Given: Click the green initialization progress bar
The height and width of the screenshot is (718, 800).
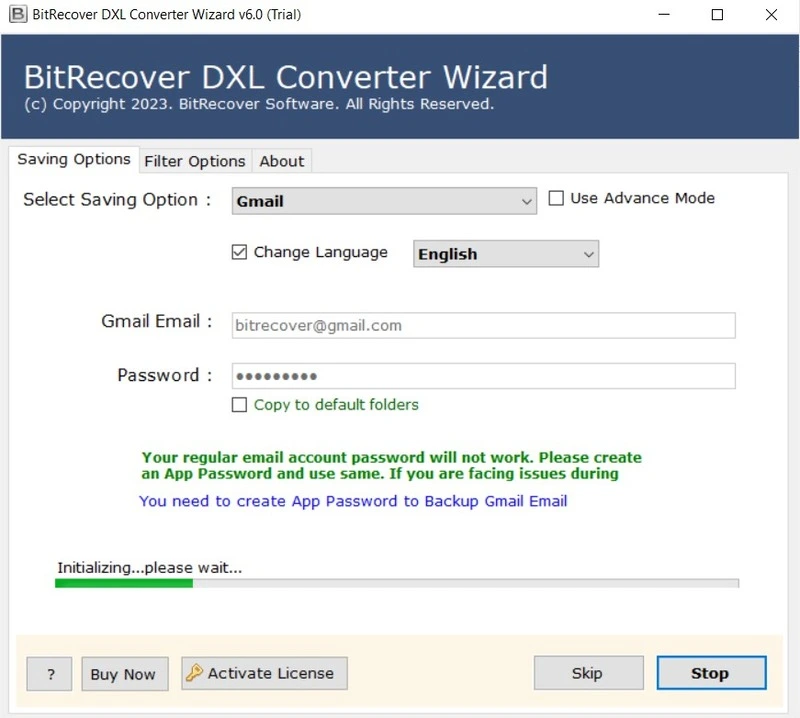Looking at the screenshot, I should point(396,583).
